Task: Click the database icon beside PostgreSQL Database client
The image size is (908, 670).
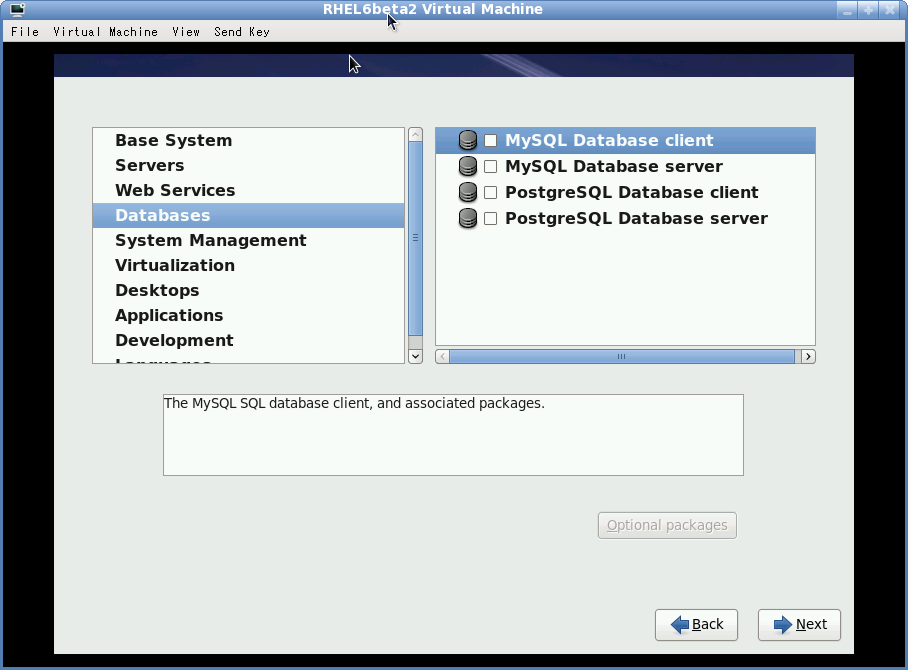Action: 468,192
